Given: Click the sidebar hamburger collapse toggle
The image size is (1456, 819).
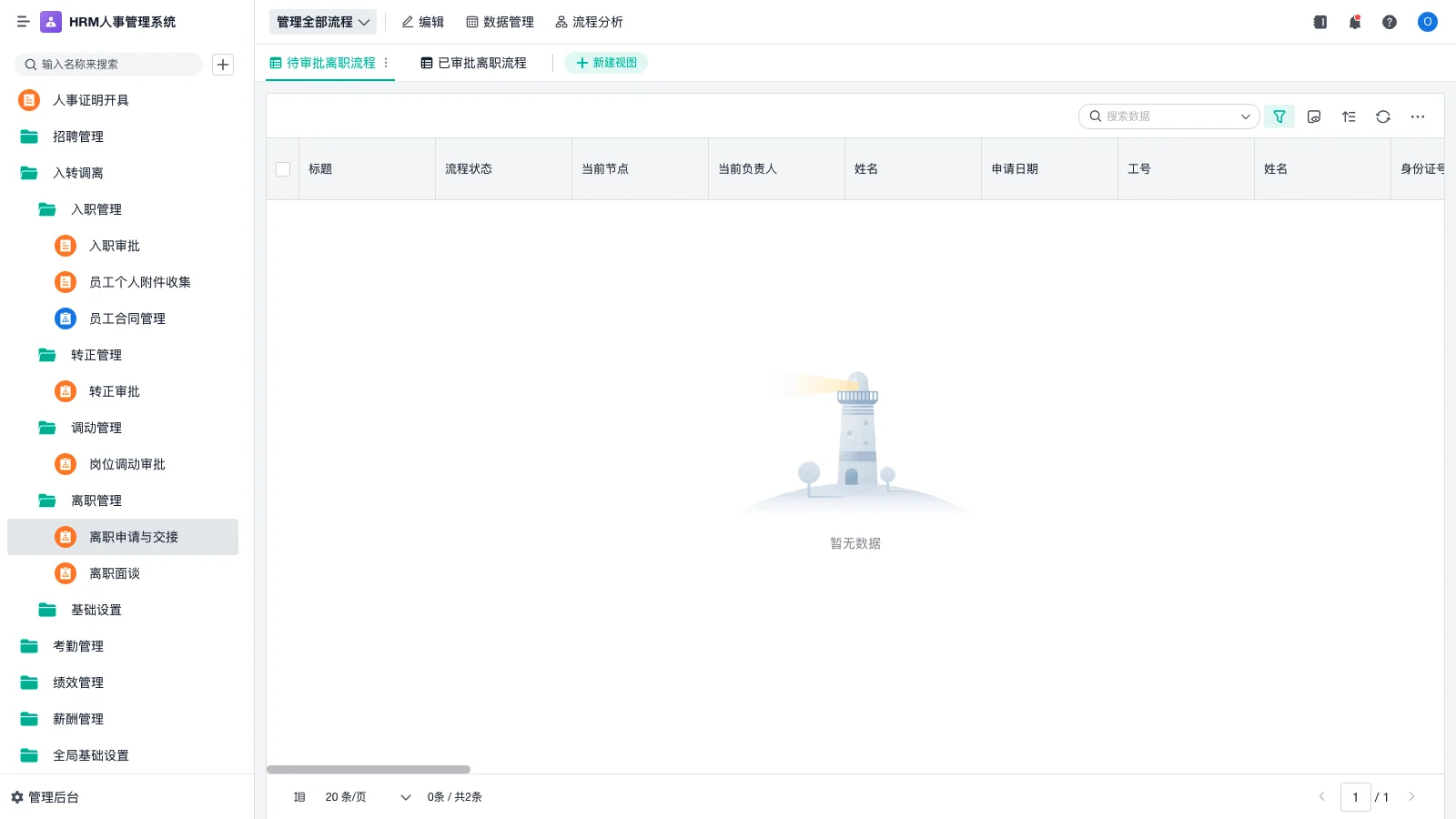Looking at the screenshot, I should [x=24, y=22].
